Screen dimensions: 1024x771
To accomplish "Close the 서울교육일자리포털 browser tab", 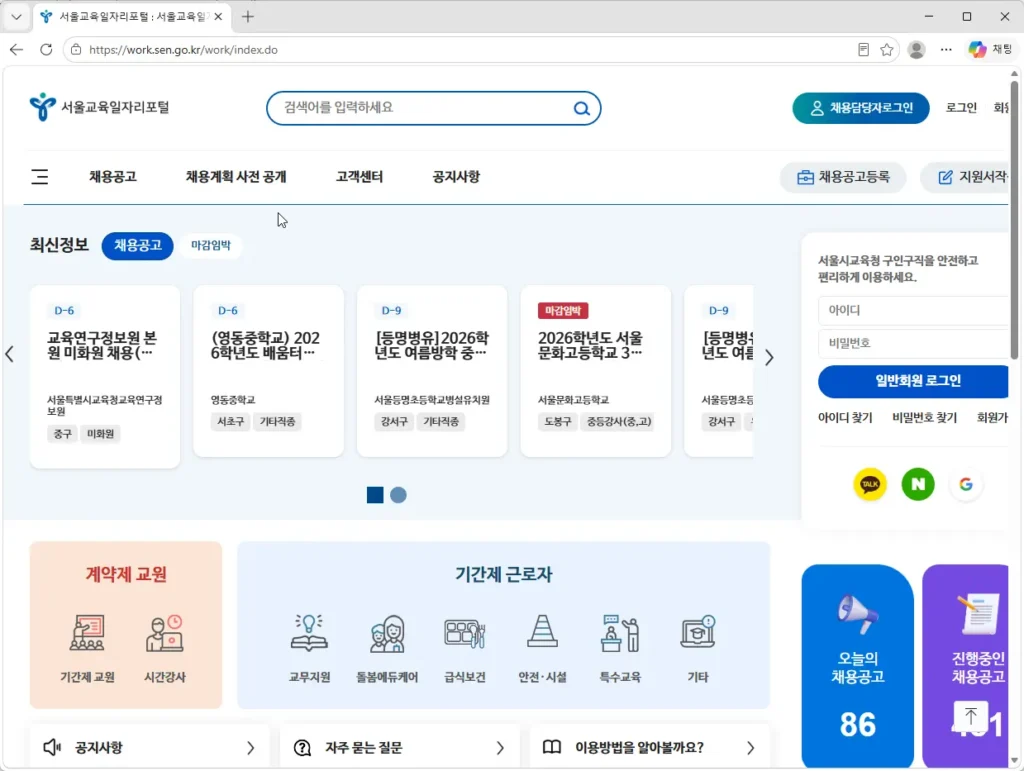I will point(218,17).
